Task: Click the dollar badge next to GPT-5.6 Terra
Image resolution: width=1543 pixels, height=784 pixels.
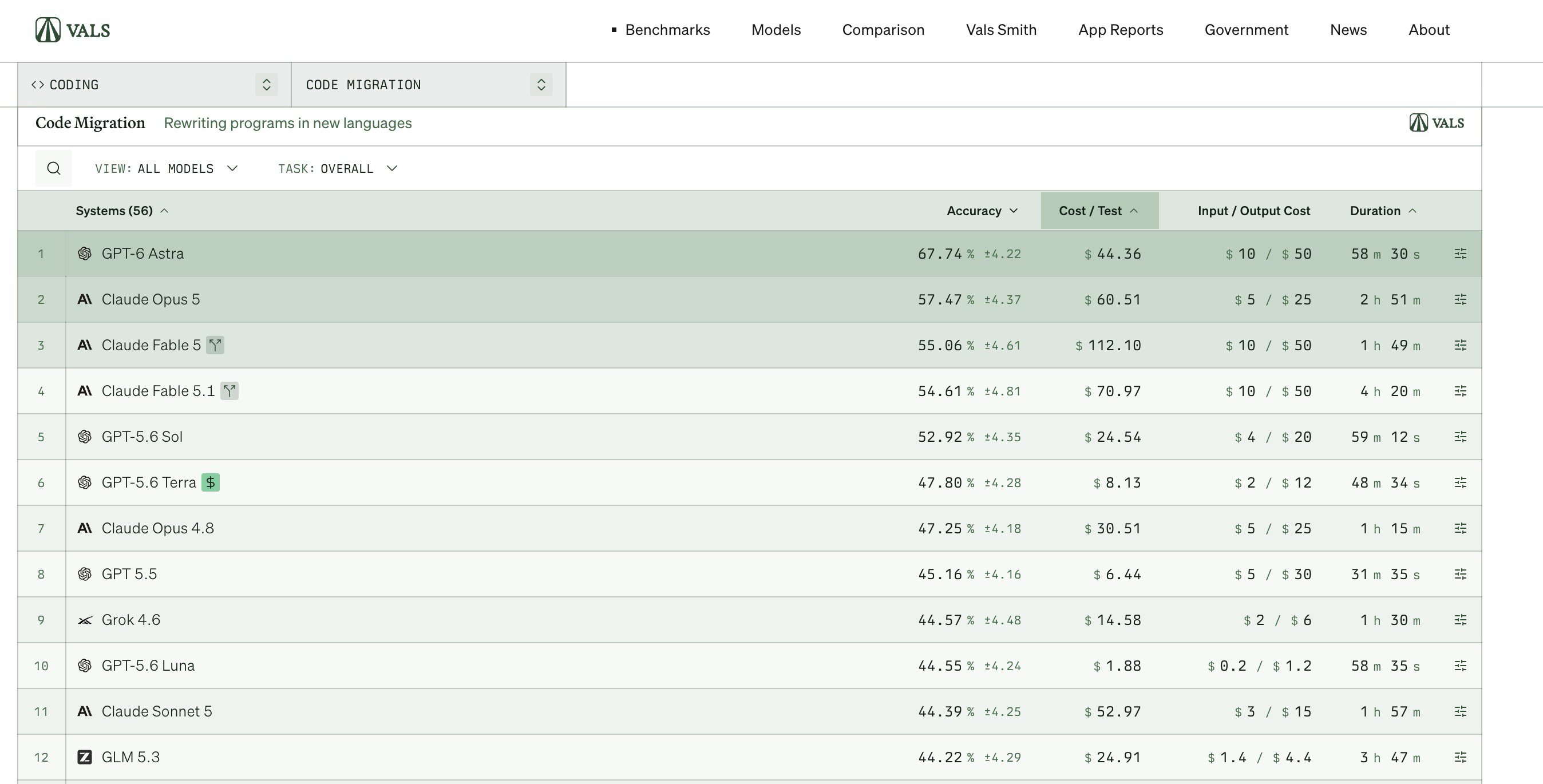Action: click(x=210, y=482)
